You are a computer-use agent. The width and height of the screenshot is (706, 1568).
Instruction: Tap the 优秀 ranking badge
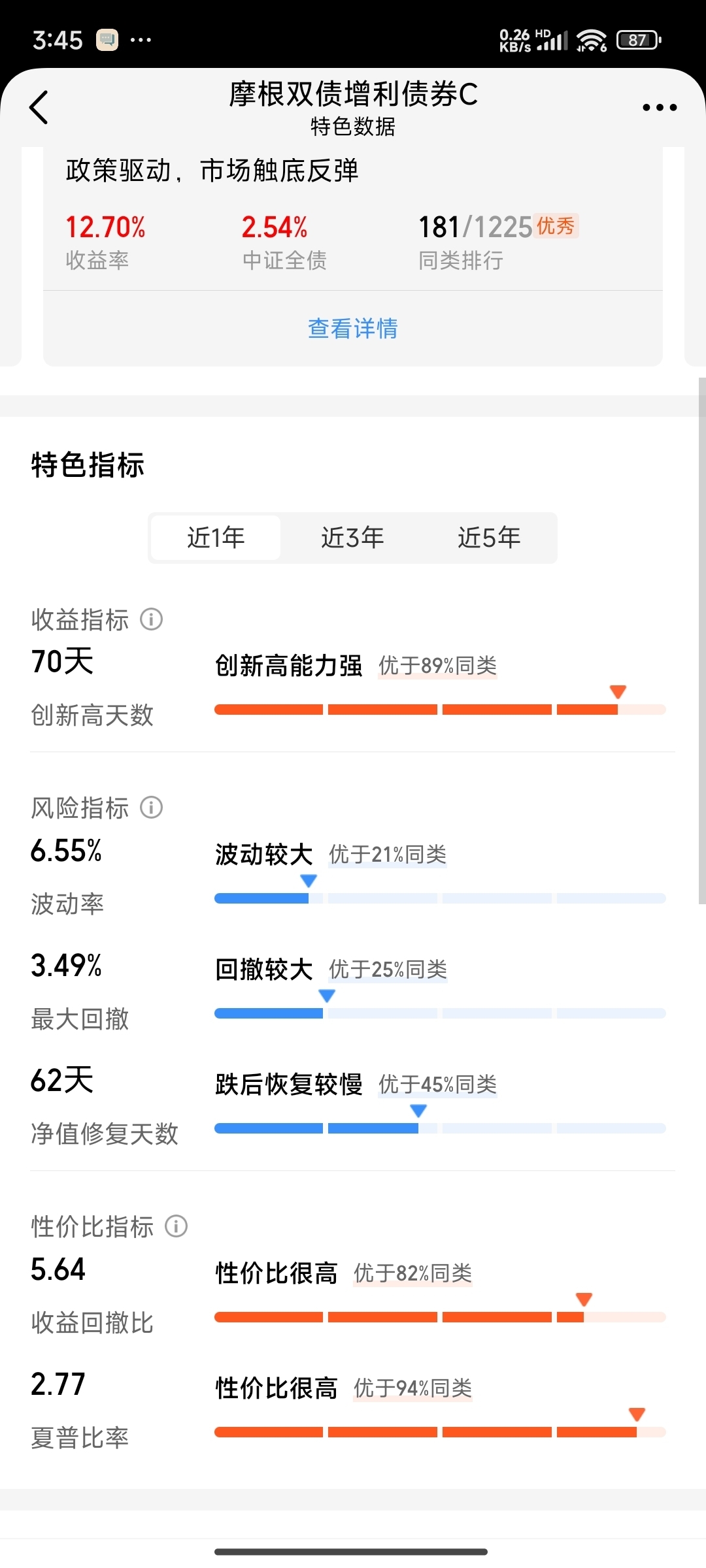pos(556,226)
